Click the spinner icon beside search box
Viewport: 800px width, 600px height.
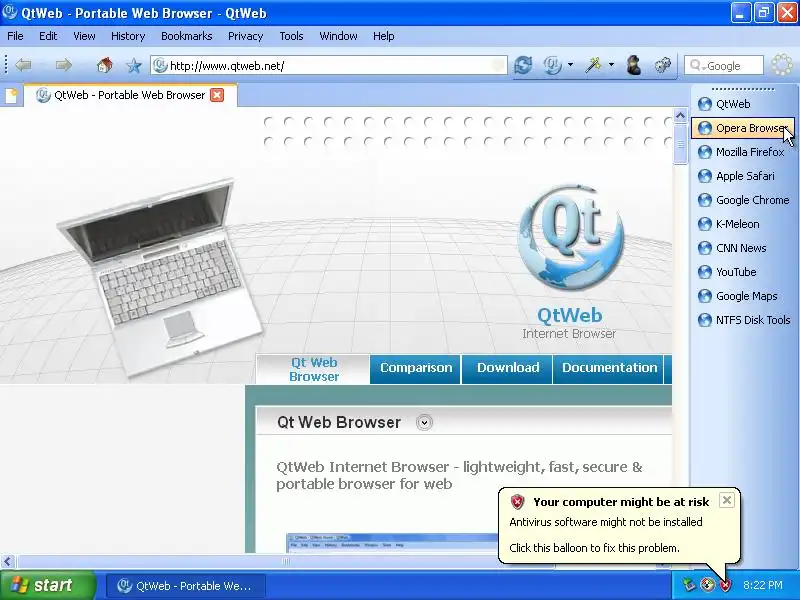tap(782, 65)
